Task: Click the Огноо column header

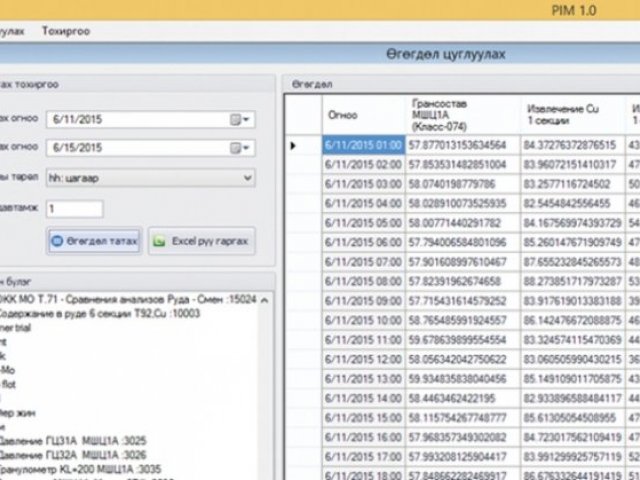Action: click(364, 115)
